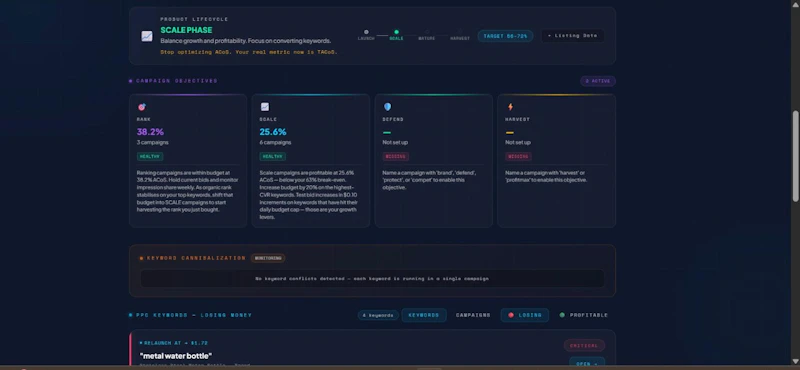Select the Harvest lifecycle stage dot
Image resolution: width=800 pixels, height=370 pixels.
(460, 32)
